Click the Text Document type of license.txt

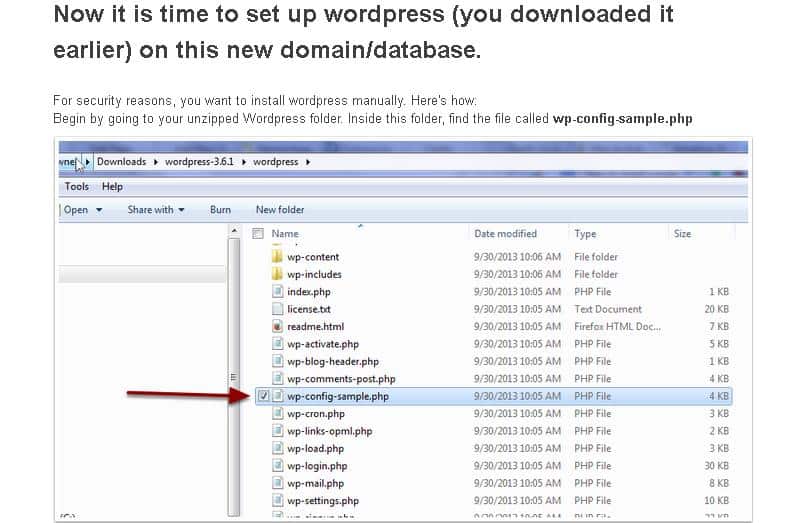[x=607, y=309]
